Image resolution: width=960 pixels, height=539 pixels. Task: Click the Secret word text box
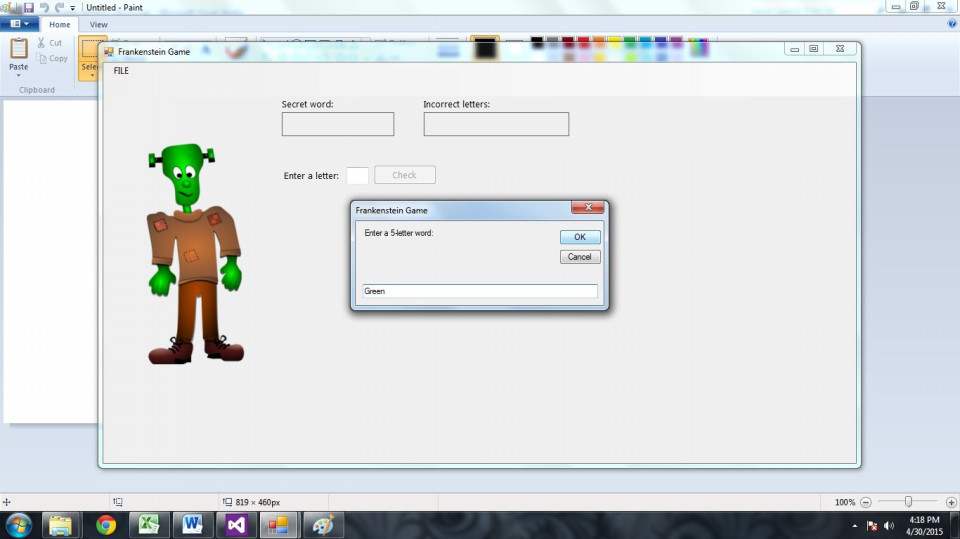coord(338,124)
